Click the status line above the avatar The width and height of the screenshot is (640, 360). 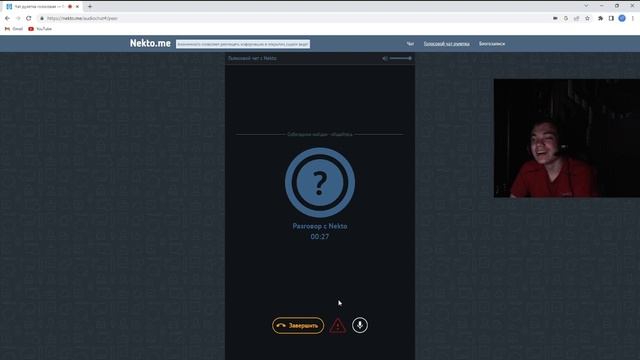tap(320, 134)
